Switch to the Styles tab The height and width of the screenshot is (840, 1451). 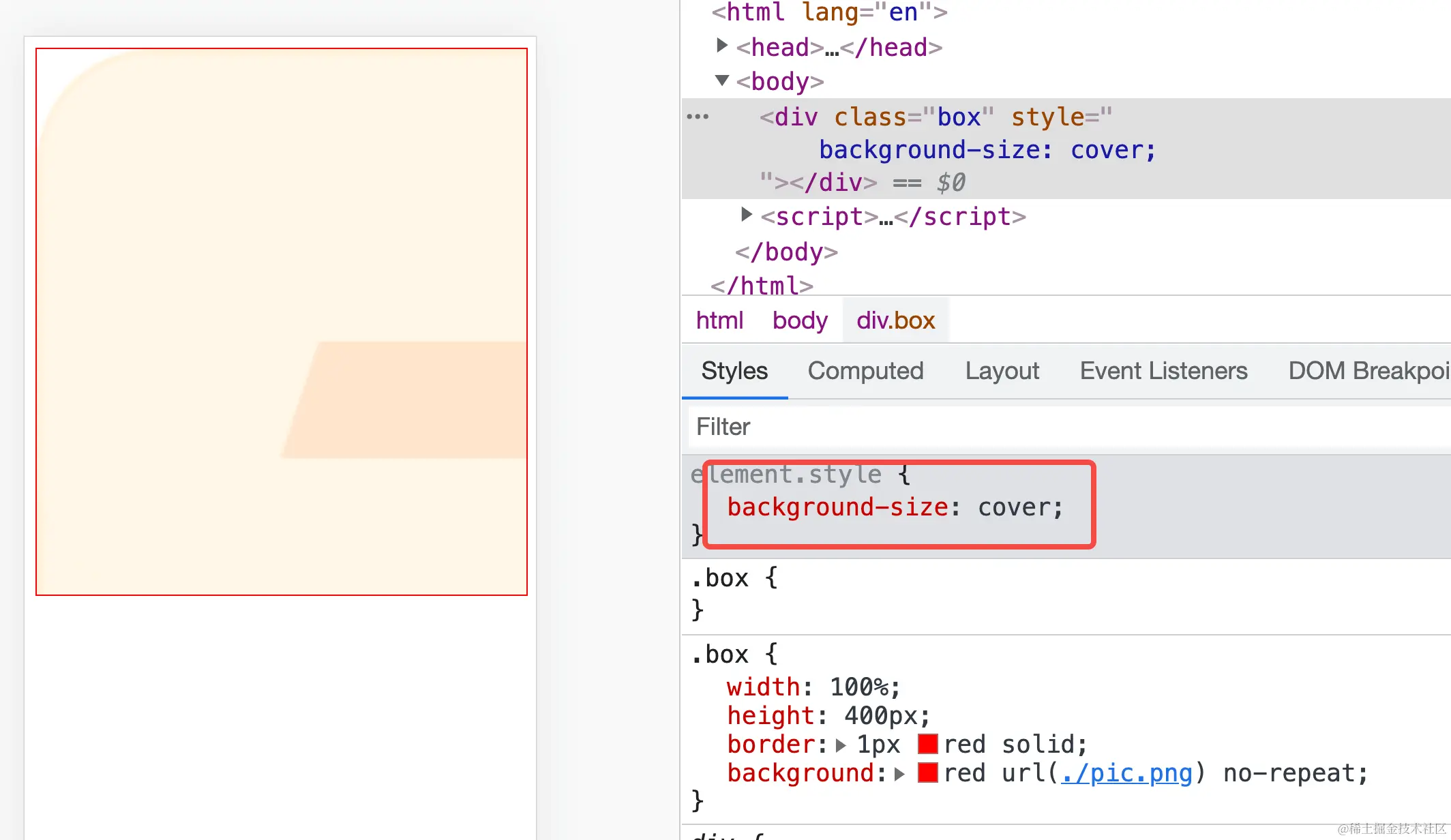point(734,371)
